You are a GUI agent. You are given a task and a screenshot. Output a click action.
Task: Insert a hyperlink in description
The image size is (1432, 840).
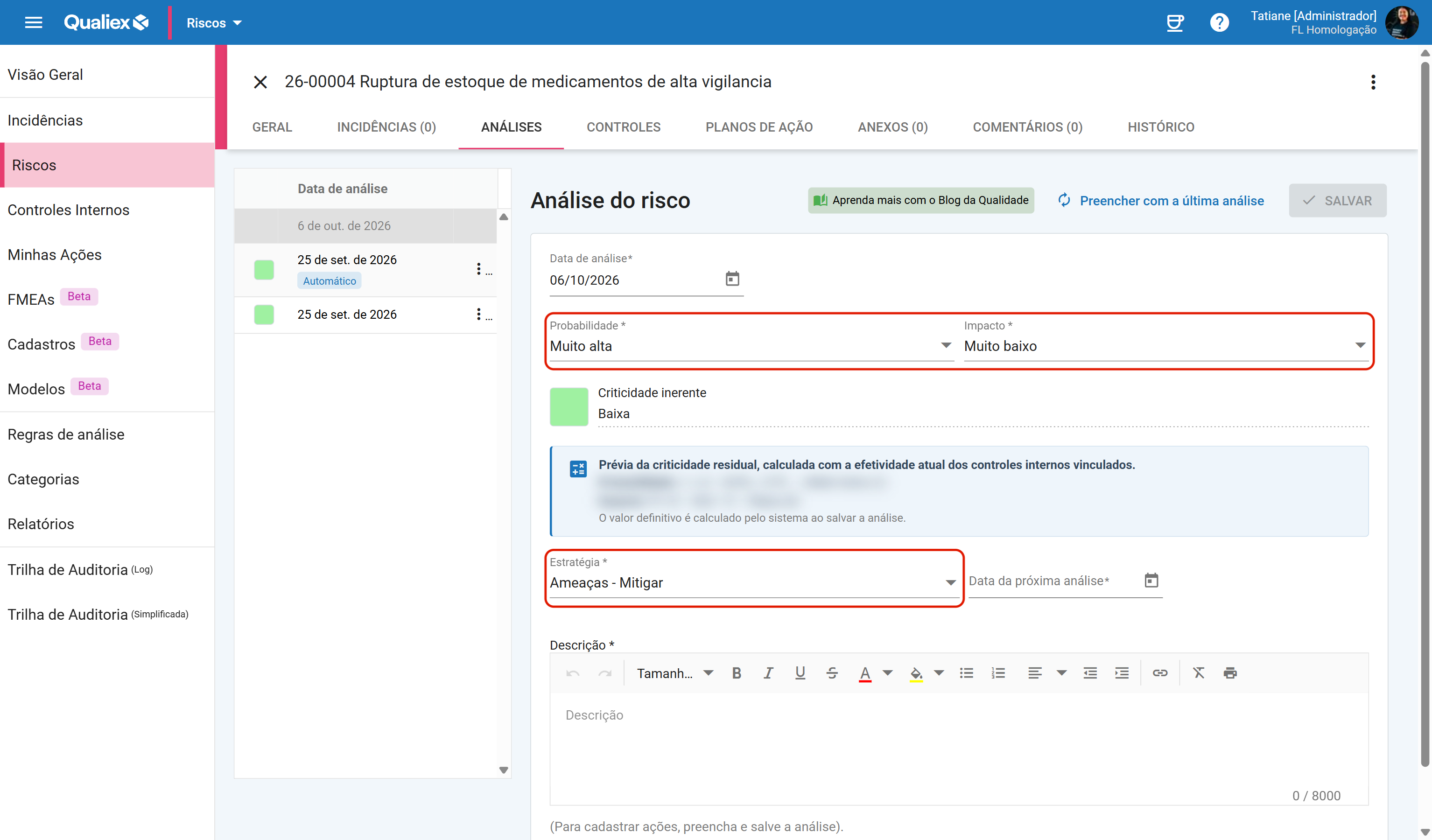pos(1160,673)
